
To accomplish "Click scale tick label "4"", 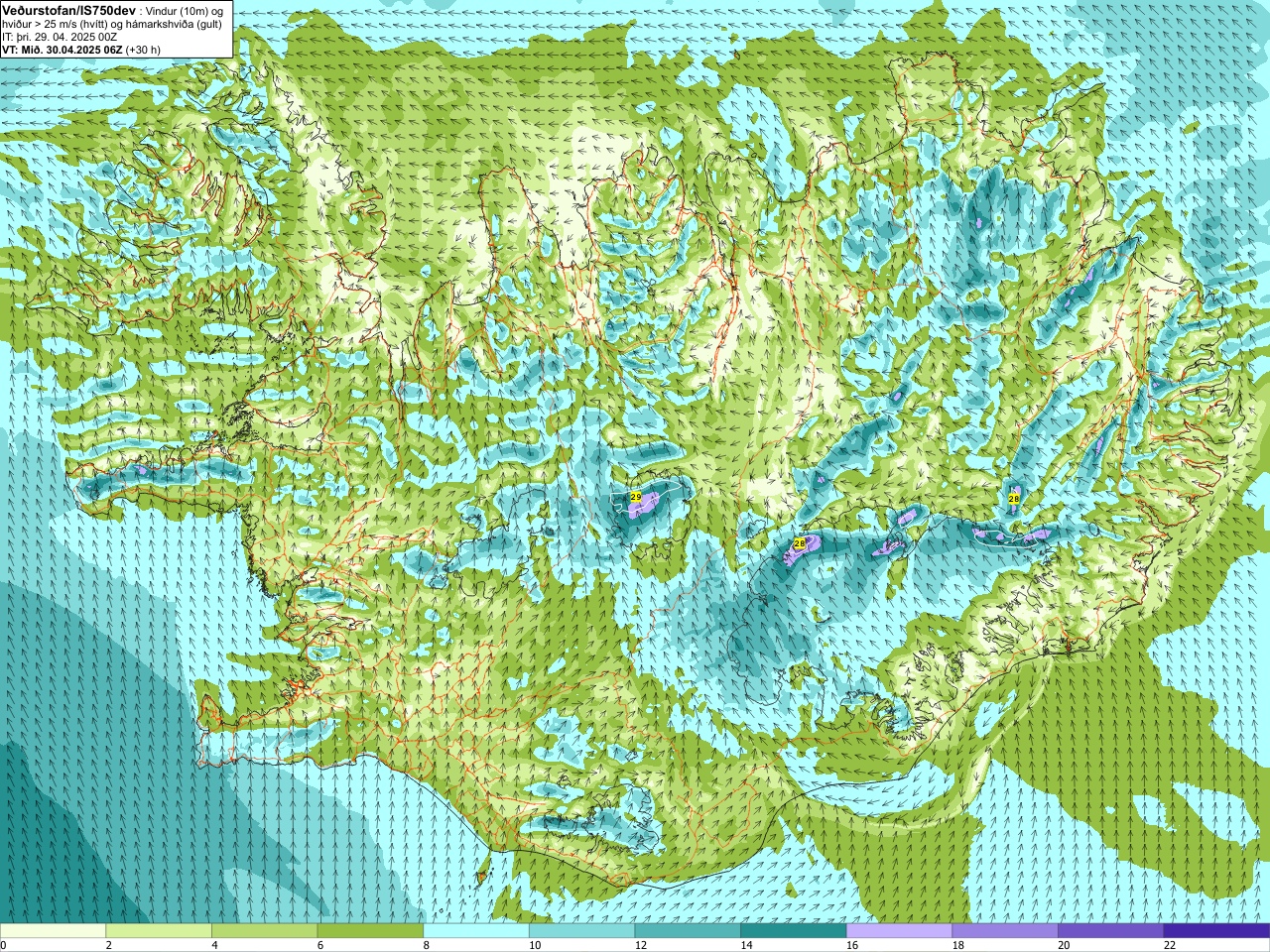I will 214,945.
